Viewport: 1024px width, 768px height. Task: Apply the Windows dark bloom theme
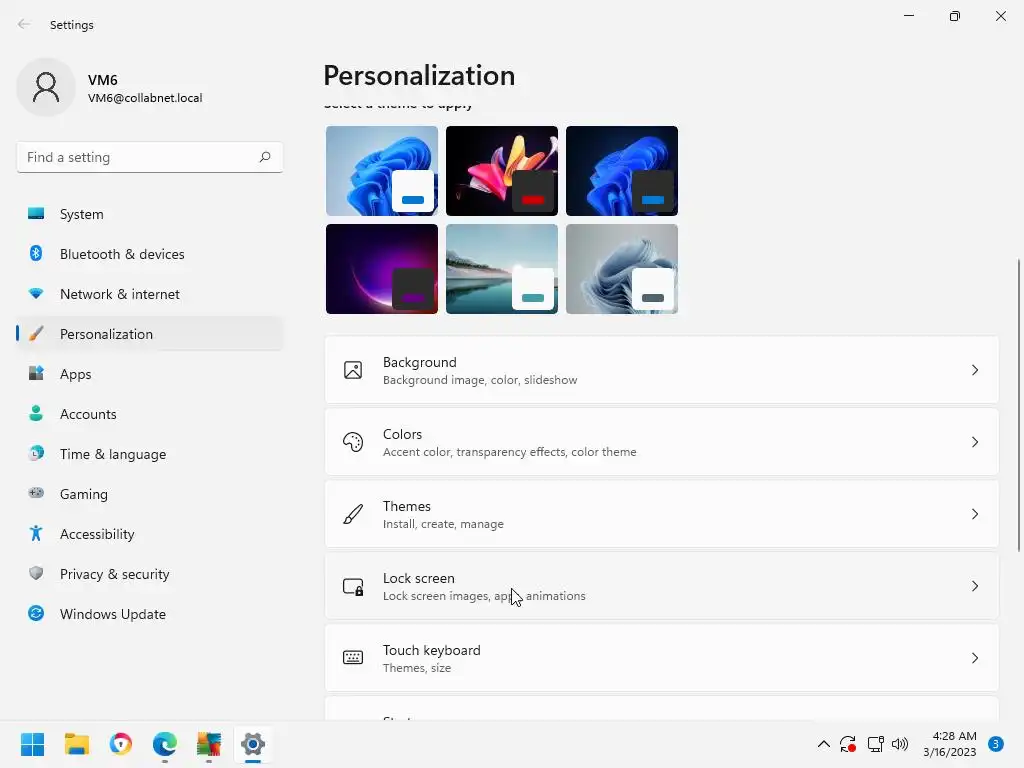[622, 170]
